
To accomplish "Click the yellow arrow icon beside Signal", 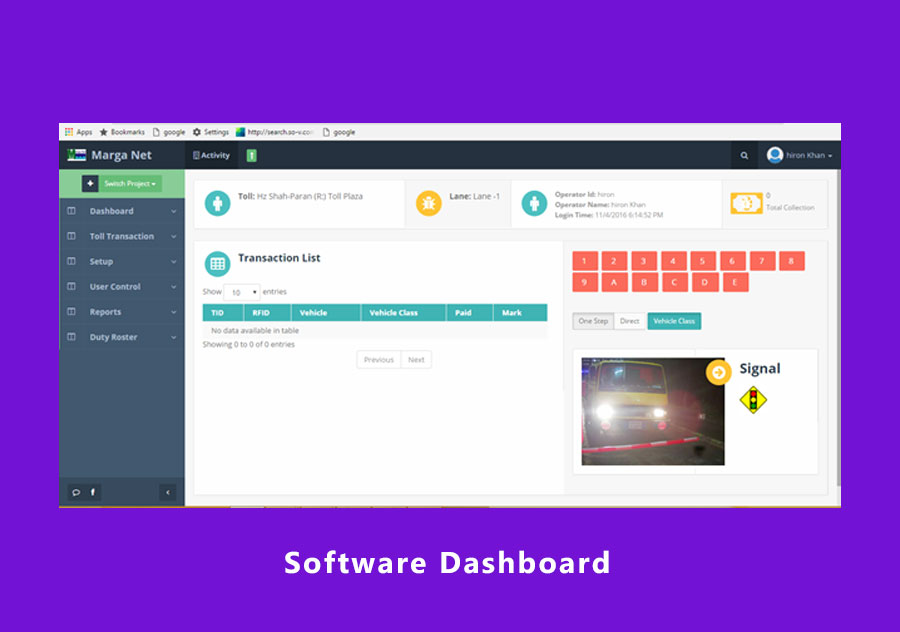I will pyautogui.click(x=718, y=372).
